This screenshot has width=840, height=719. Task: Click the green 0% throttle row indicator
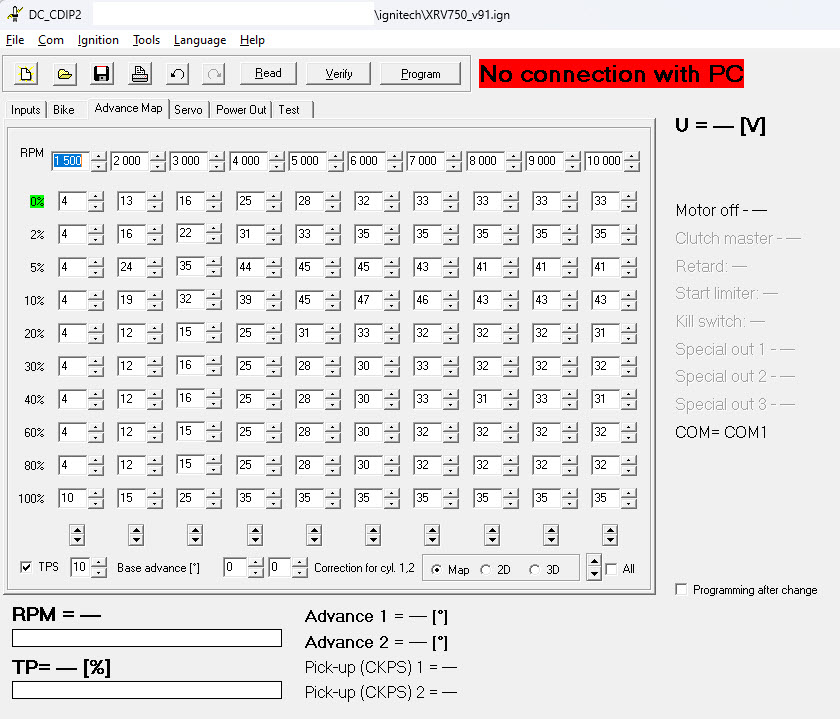tap(36, 202)
